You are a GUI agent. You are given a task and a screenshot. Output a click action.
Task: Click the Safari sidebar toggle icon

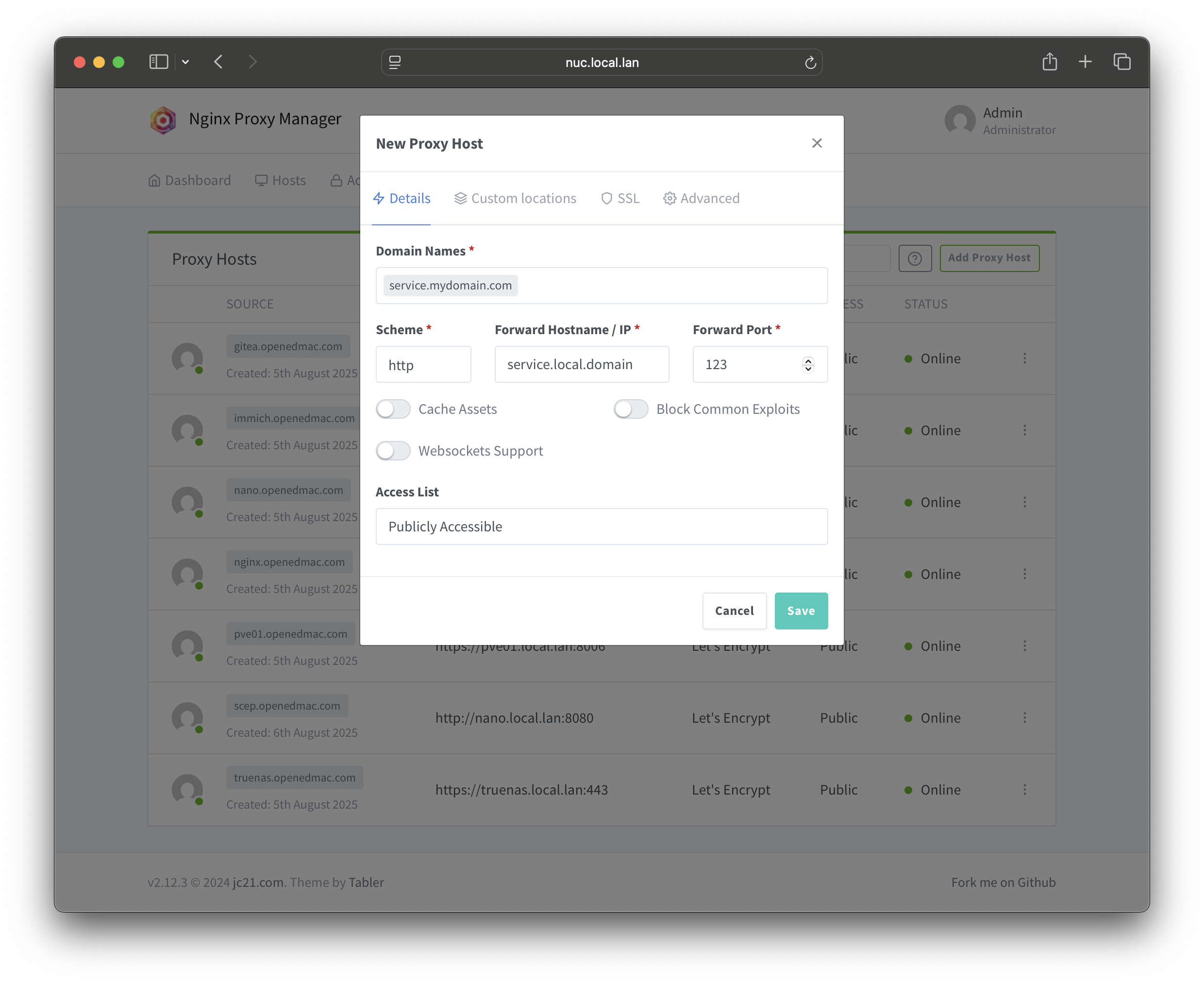click(159, 62)
